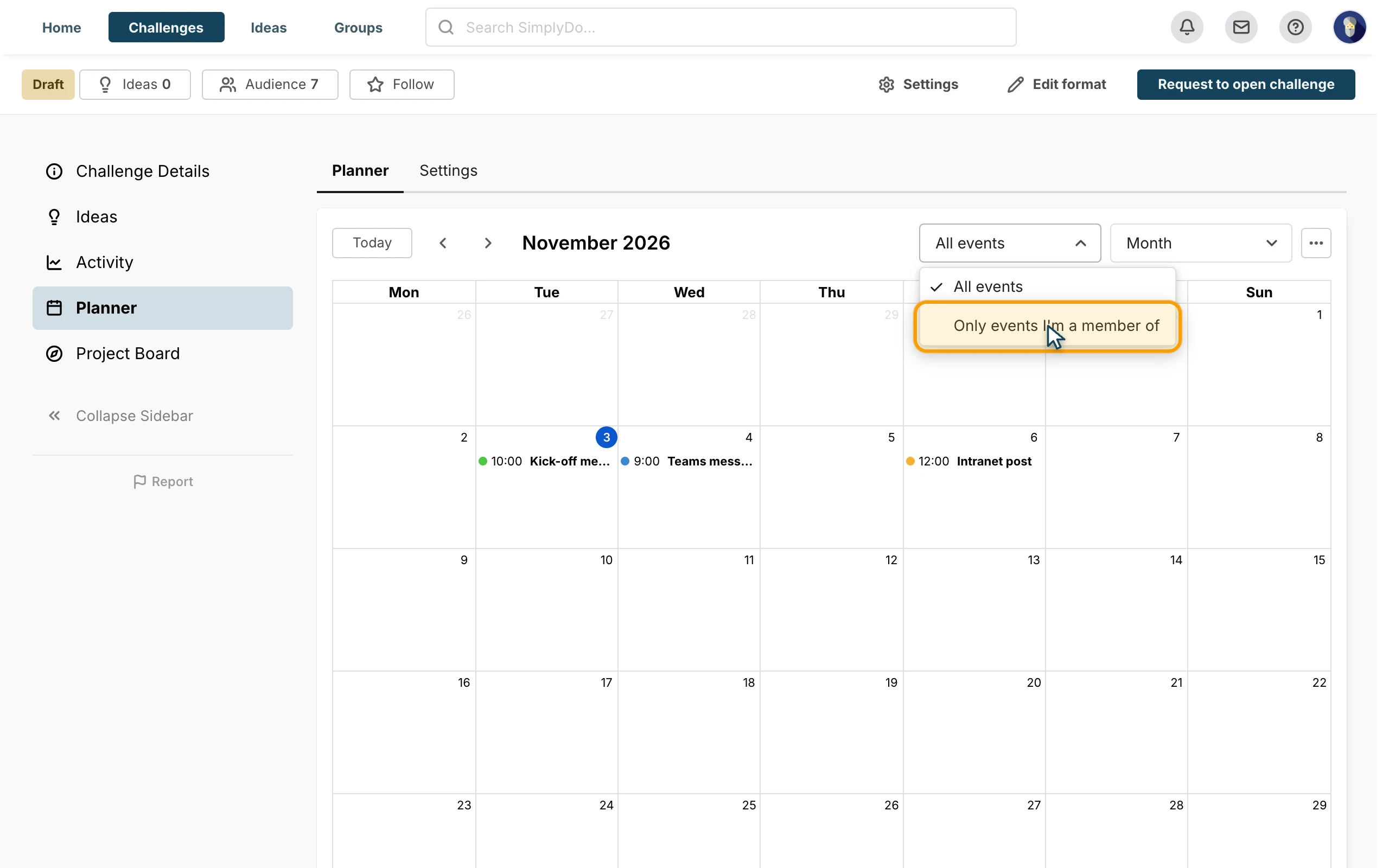This screenshot has height=868, width=1389.
Task: Collapse the All events dropdown
Action: tap(1010, 243)
